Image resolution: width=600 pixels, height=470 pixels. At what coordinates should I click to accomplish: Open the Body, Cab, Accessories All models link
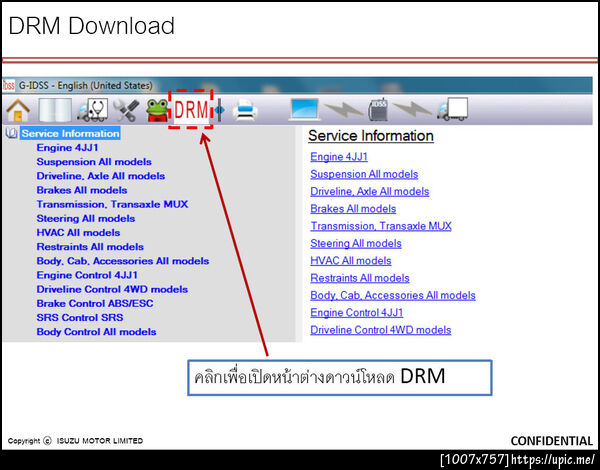[393, 295]
